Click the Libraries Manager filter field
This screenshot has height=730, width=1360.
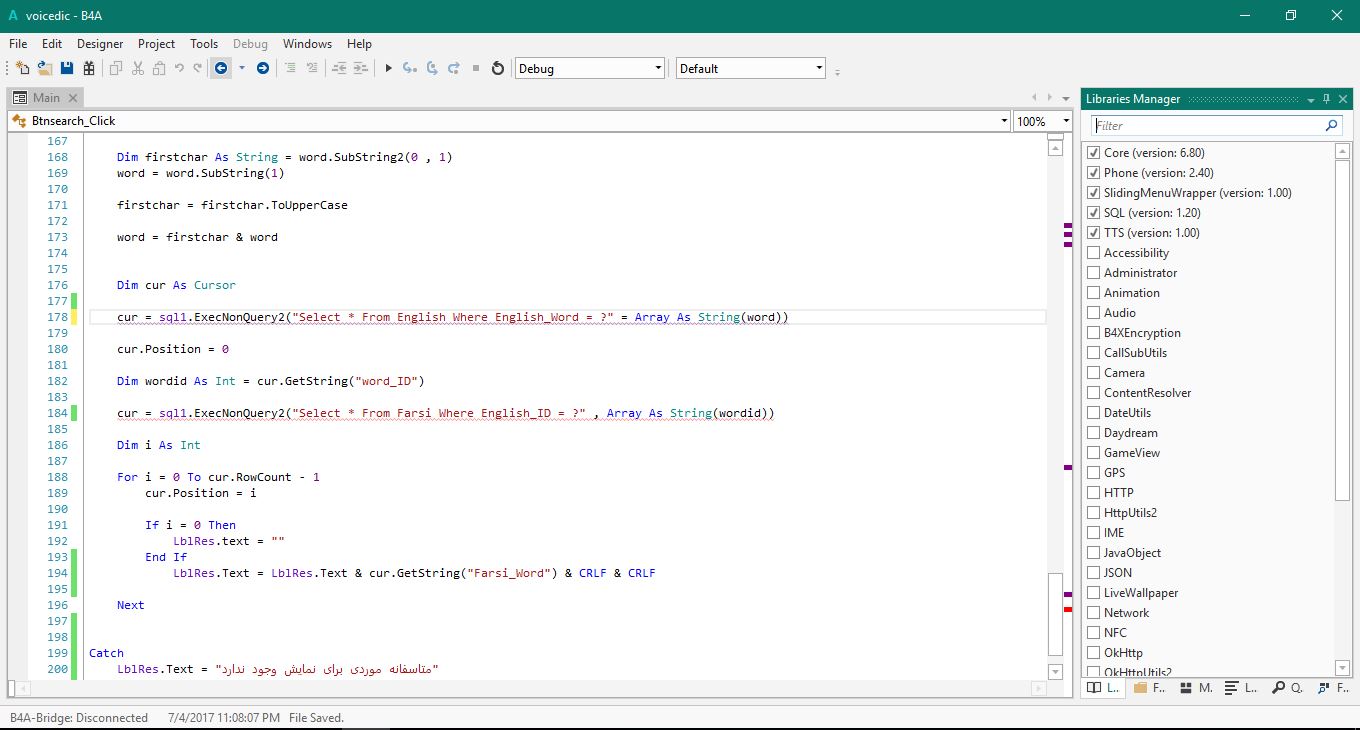1205,126
